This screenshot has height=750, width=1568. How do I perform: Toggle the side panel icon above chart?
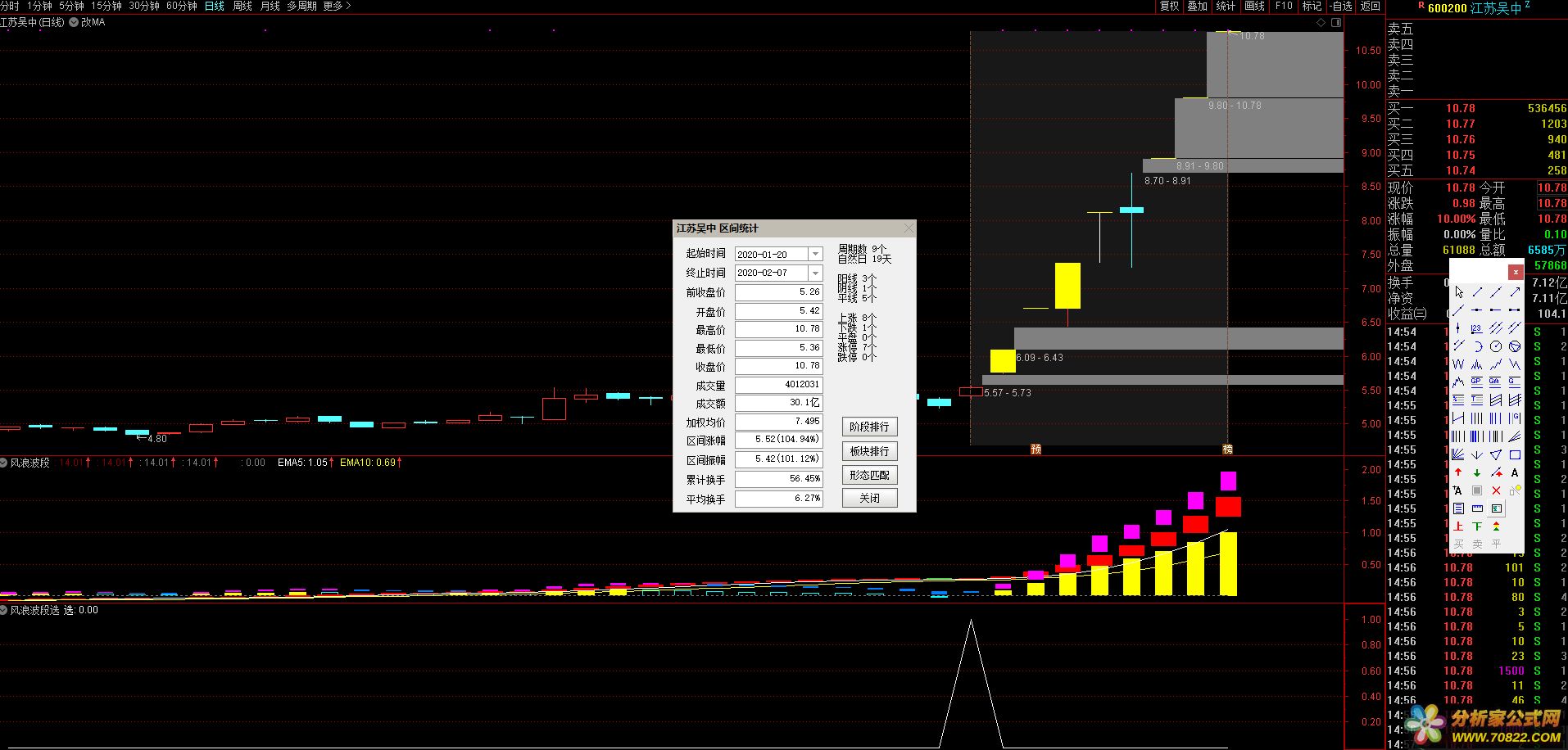tap(1336, 23)
